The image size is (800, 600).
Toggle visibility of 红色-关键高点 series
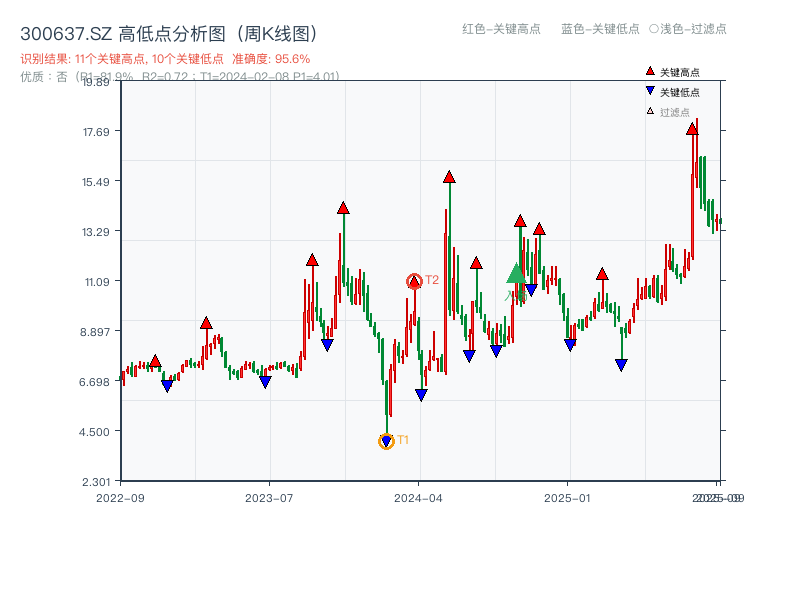[x=500, y=30]
